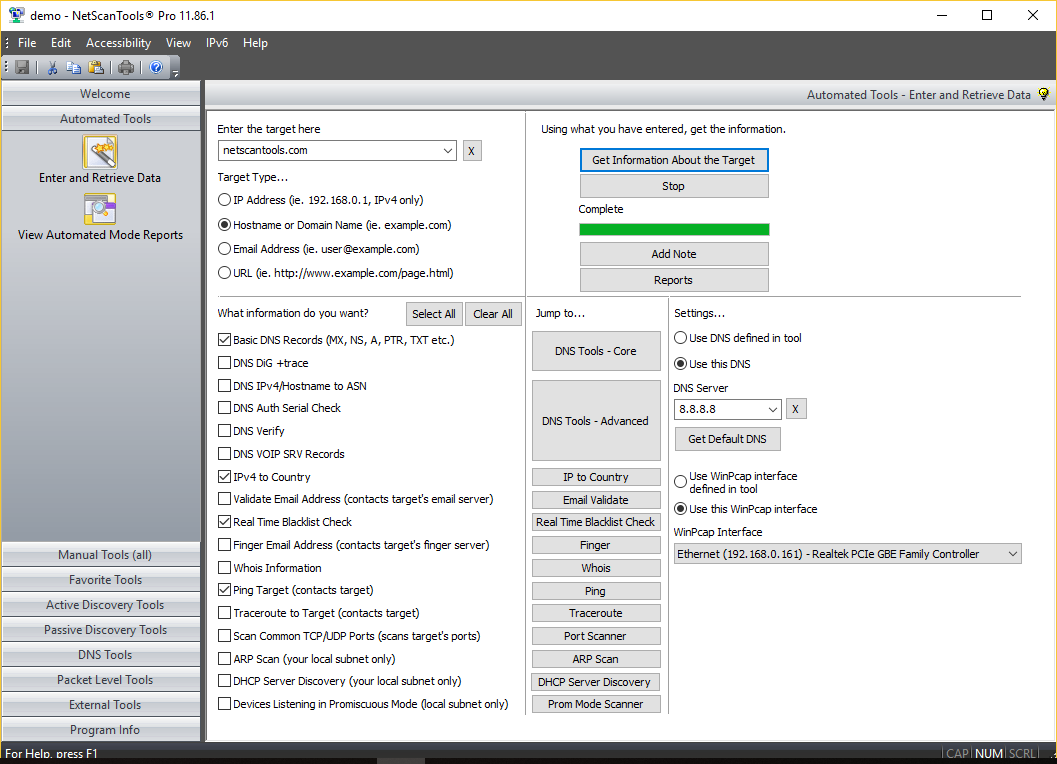Open the Edit menu
Image resolution: width=1057 pixels, height=764 pixels.
(x=61, y=43)
